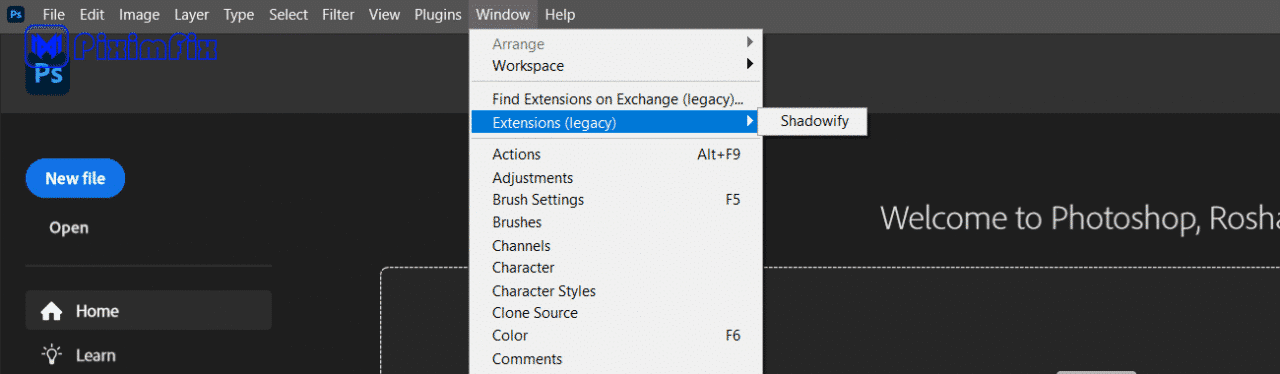Show the Brushes panel

pos(616,223)
